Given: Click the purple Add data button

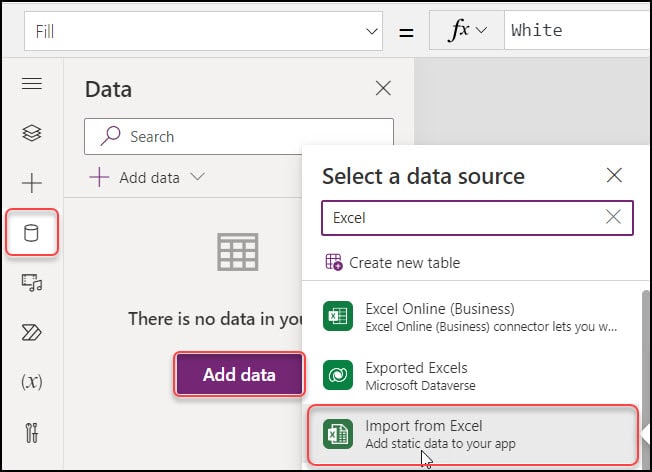Looking at the screenshot, I should click(239, 374).
